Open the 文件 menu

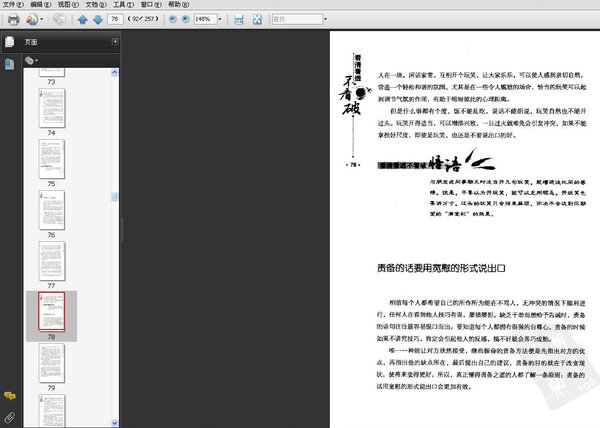pos(13,4)
